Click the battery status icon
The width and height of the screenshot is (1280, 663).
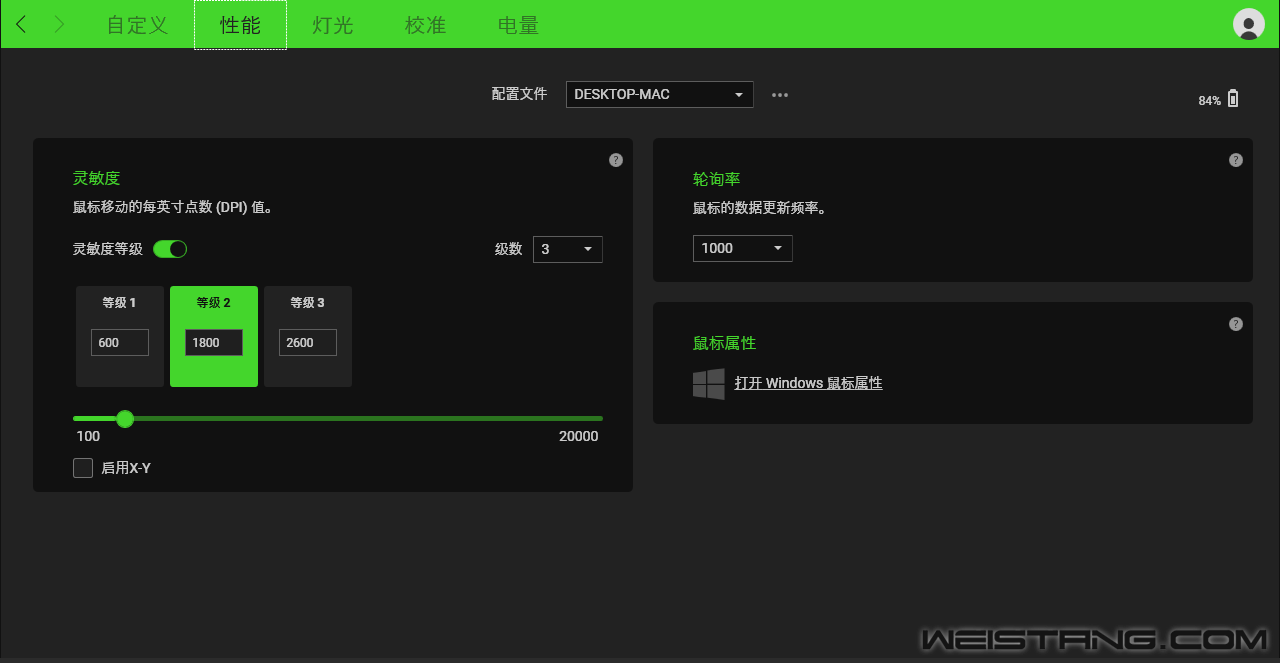tap(1233, 99)
